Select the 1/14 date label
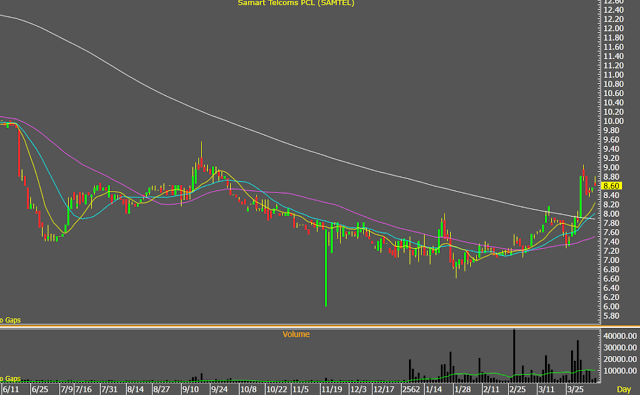This screenshot has width=640, height=395. point(433,389)
